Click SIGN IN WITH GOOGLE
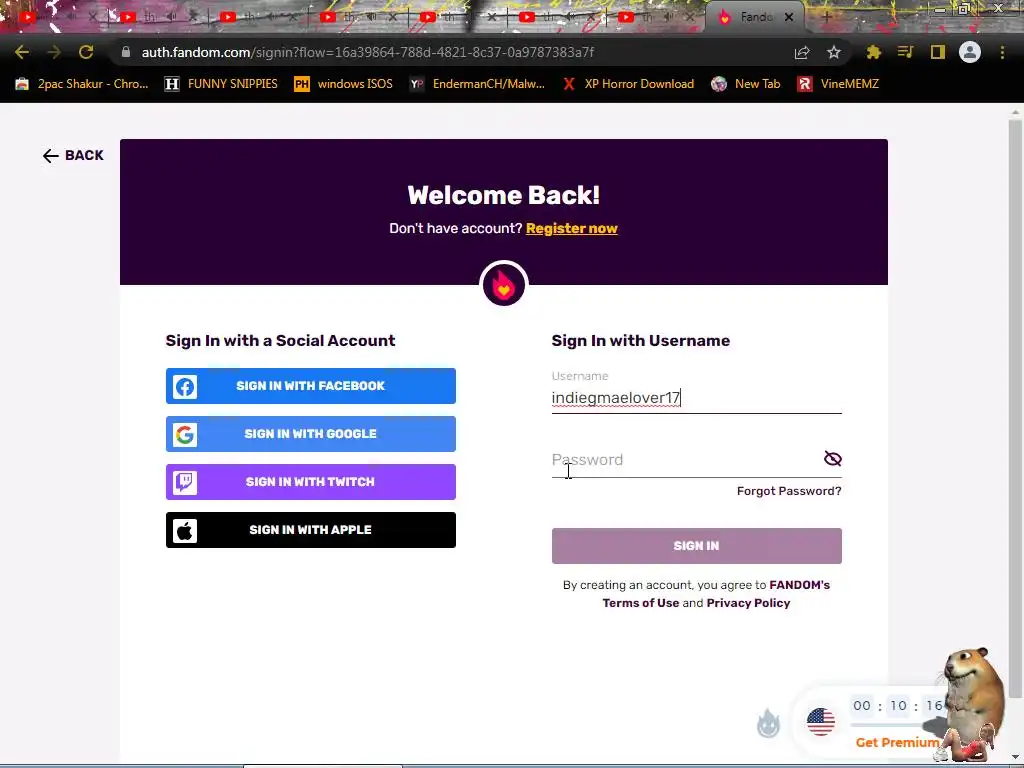 pos(311,434)
